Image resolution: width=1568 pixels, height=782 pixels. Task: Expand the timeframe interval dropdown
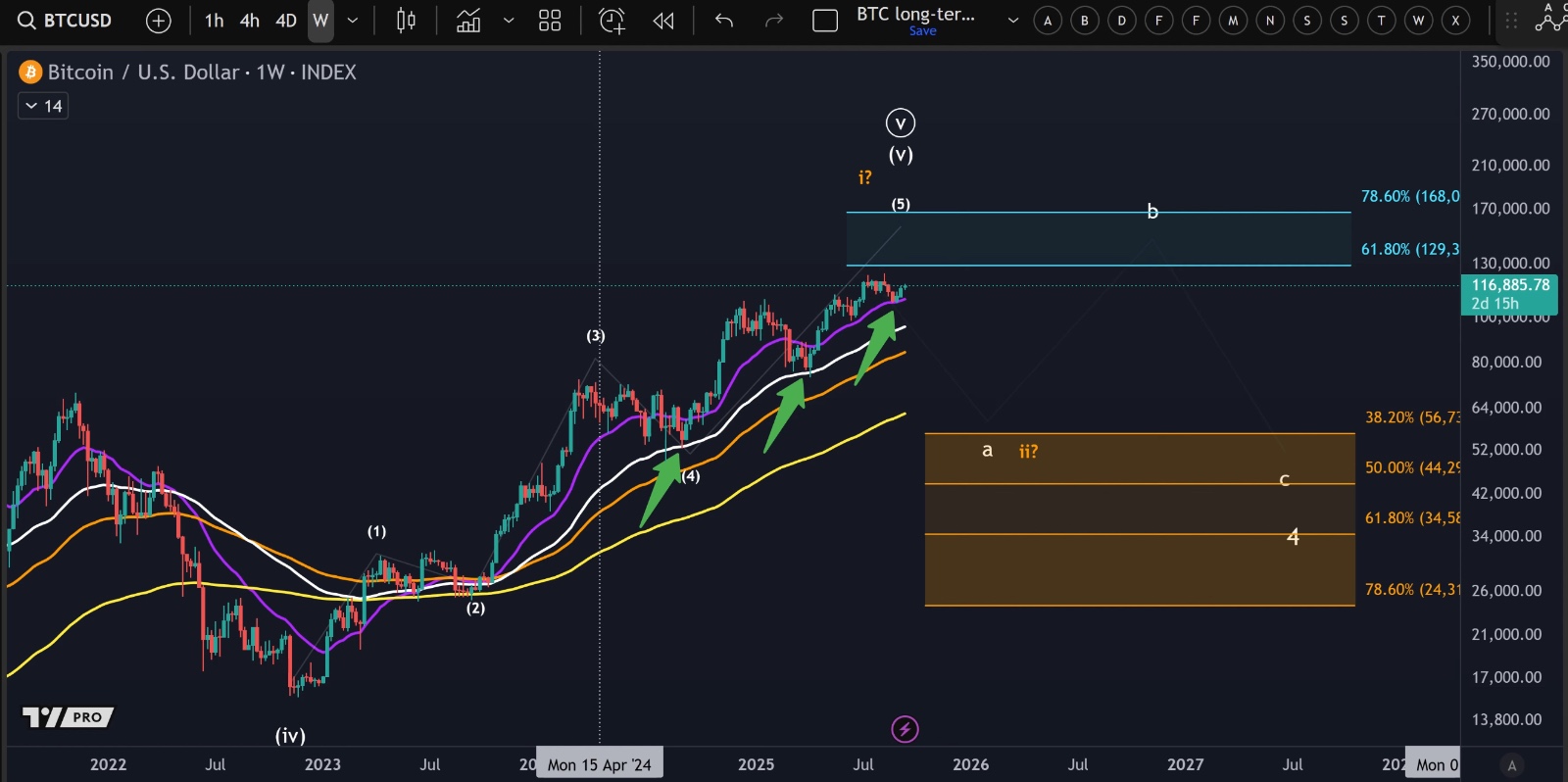pos(353,21)
